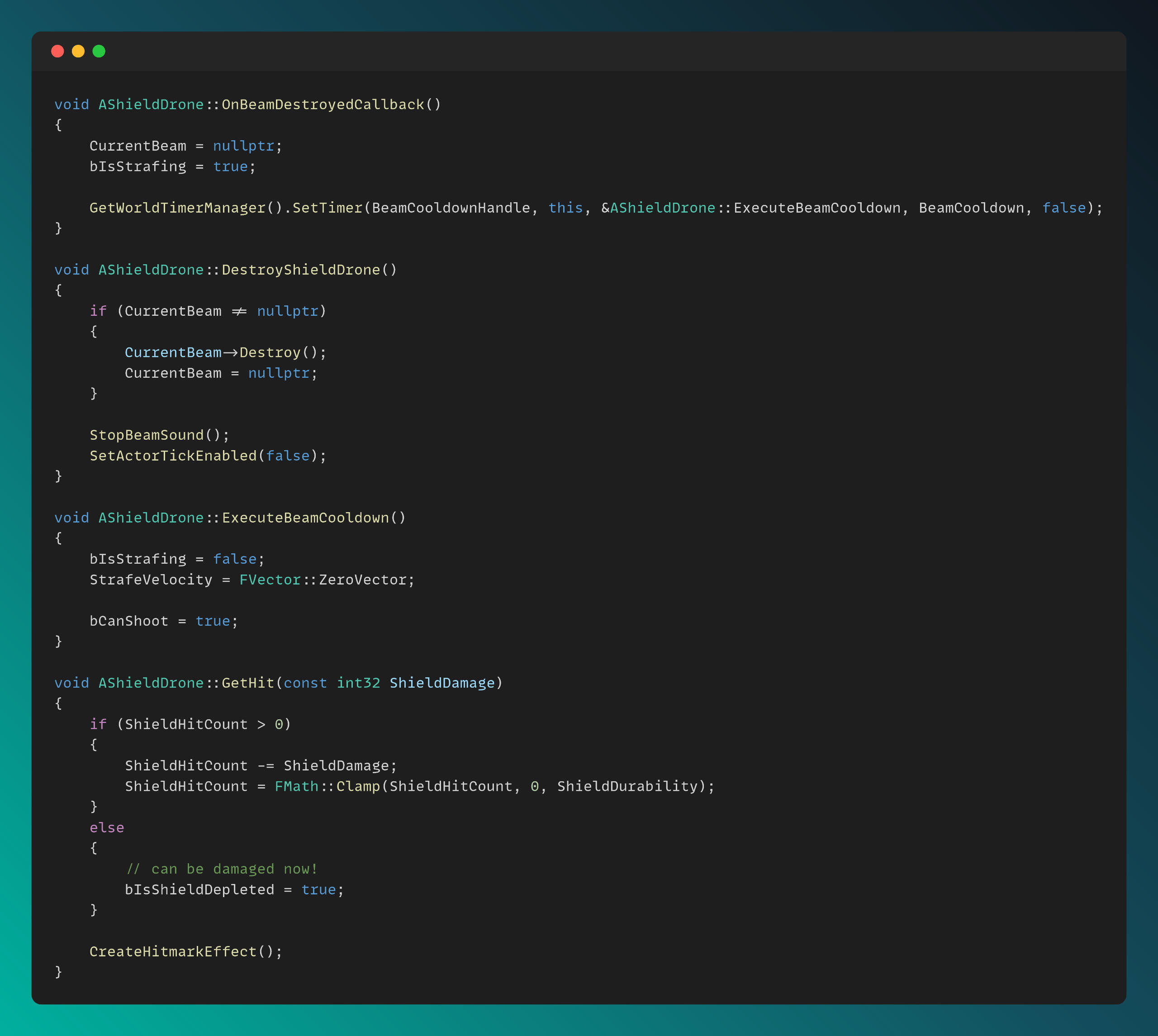Click the yellow minimize window dot
Screen dimensions: 1158x1036
(x=78, y=51)
